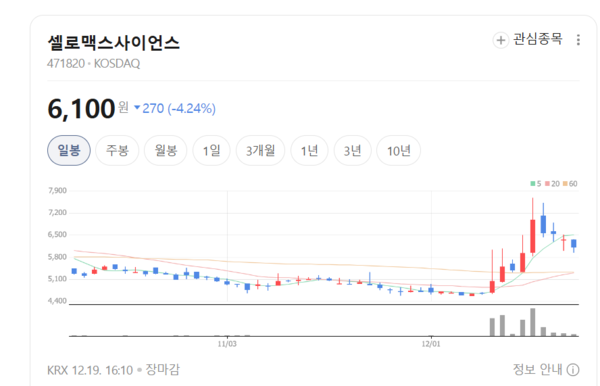
Task: Open the 정보 안내 info icon
Action: tap(573, 370)
